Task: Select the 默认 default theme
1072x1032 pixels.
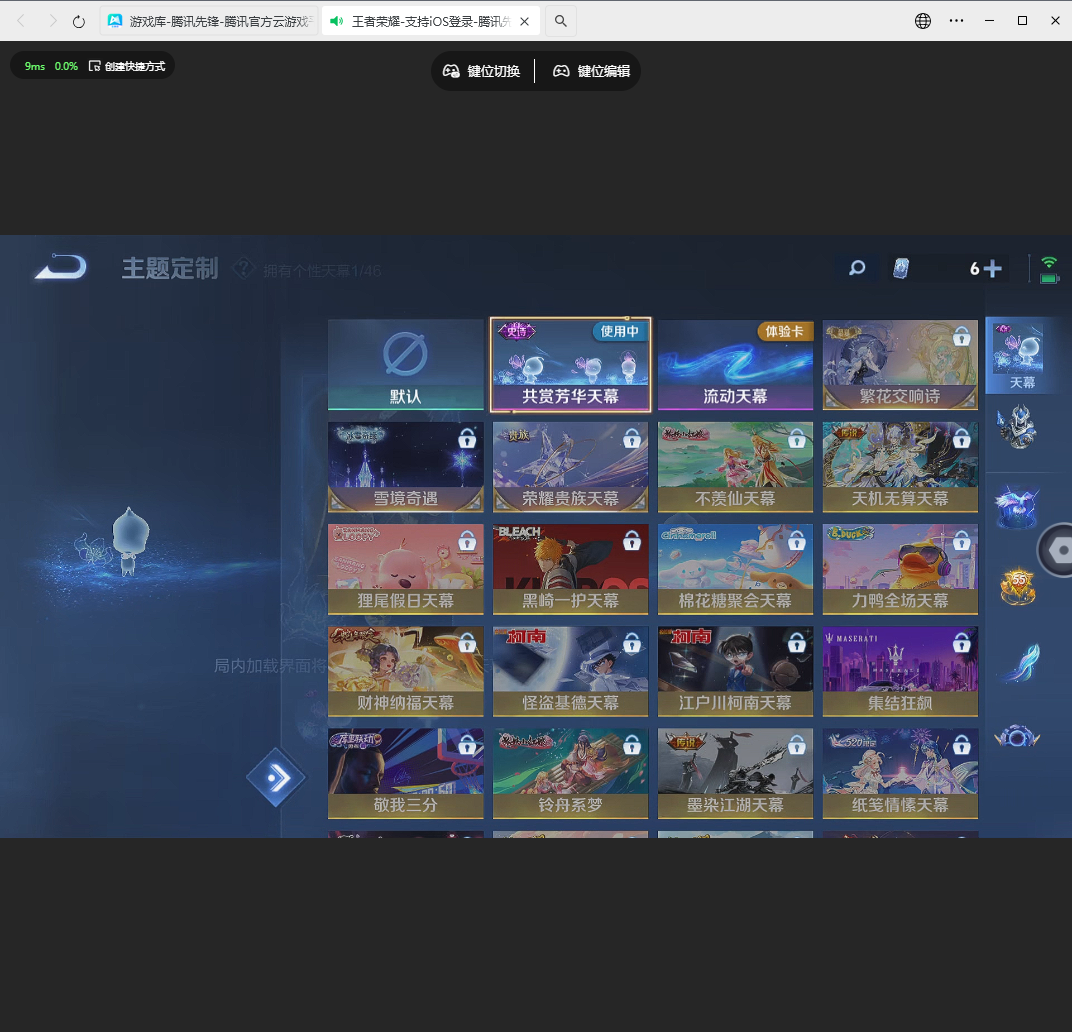Action: 406,365
